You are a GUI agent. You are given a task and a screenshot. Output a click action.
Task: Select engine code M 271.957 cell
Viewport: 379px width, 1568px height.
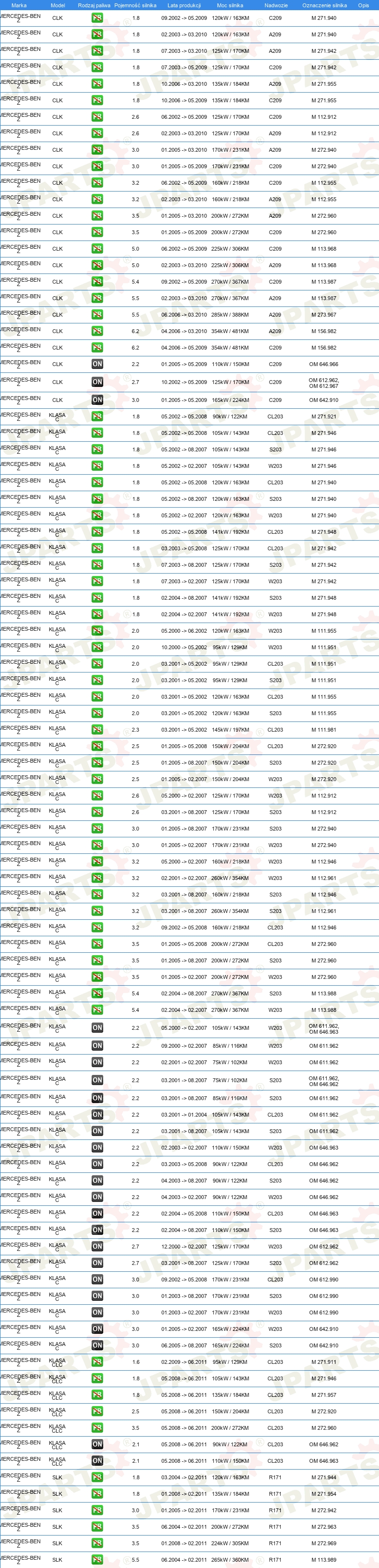324,1394
